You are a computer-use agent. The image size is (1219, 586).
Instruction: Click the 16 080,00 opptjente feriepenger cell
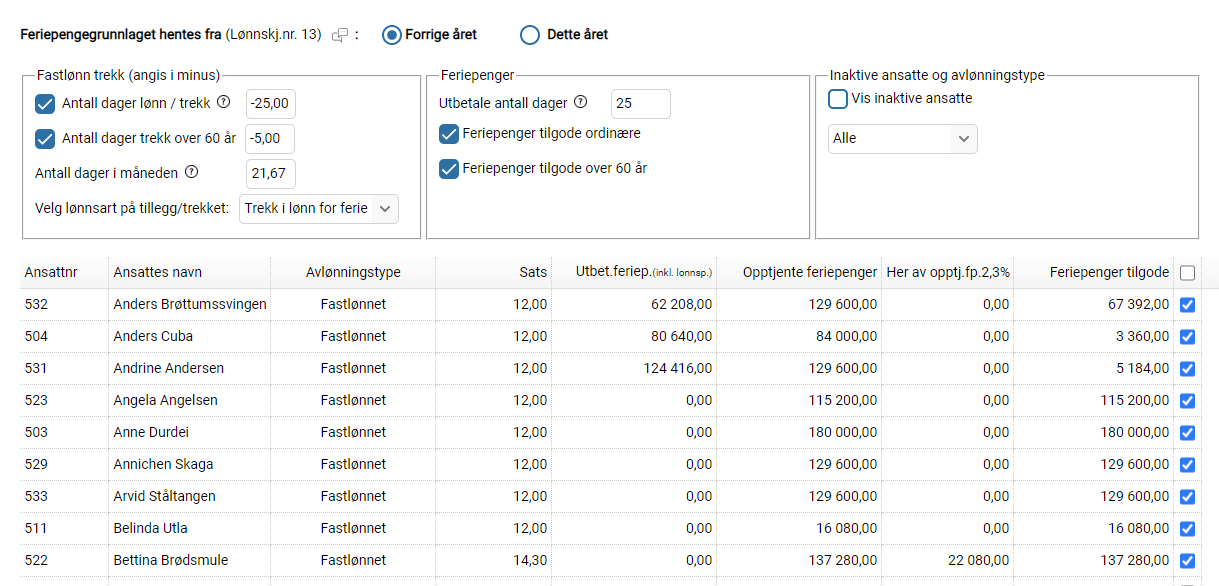click(799, 528)
